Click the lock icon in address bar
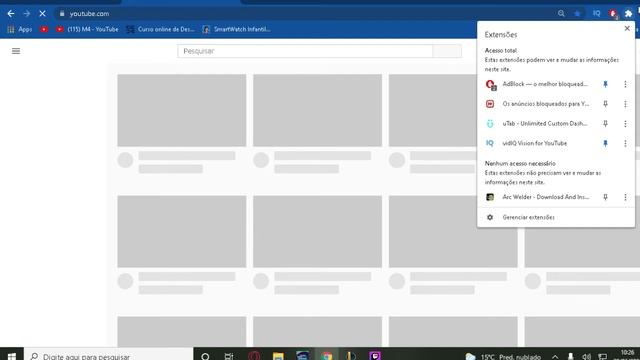The image size is (640, 360). (x=62, y=13)
